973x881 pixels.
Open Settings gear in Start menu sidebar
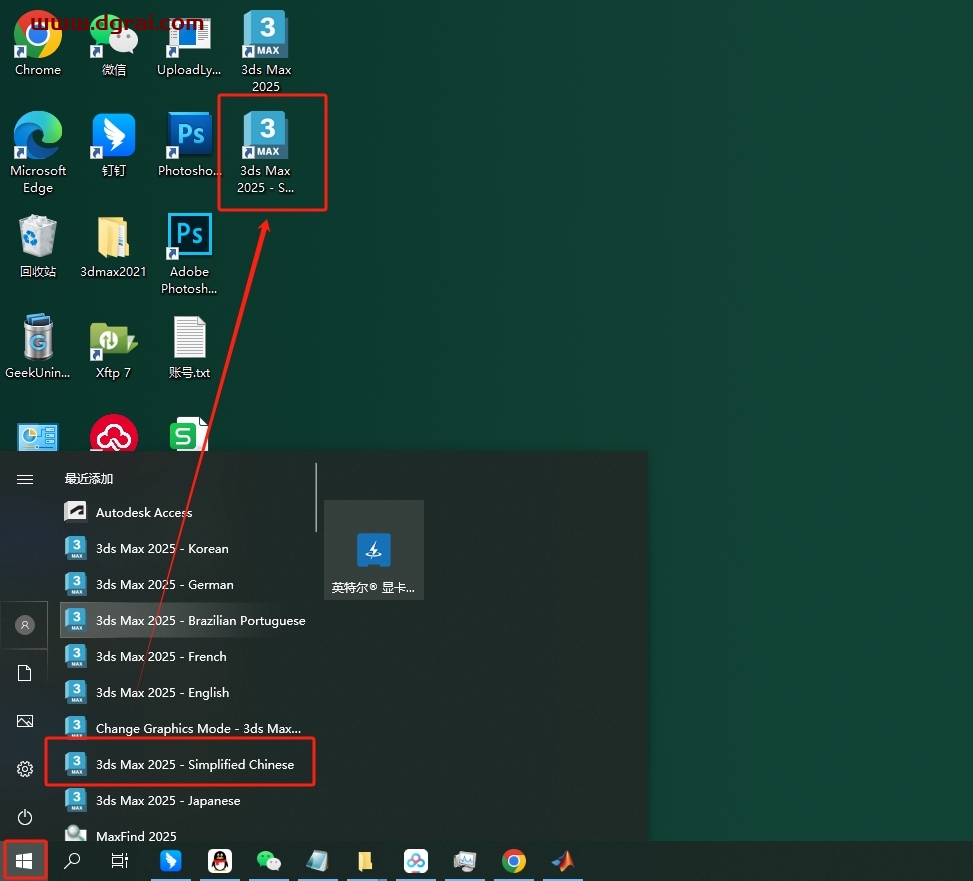click(25, 769)
